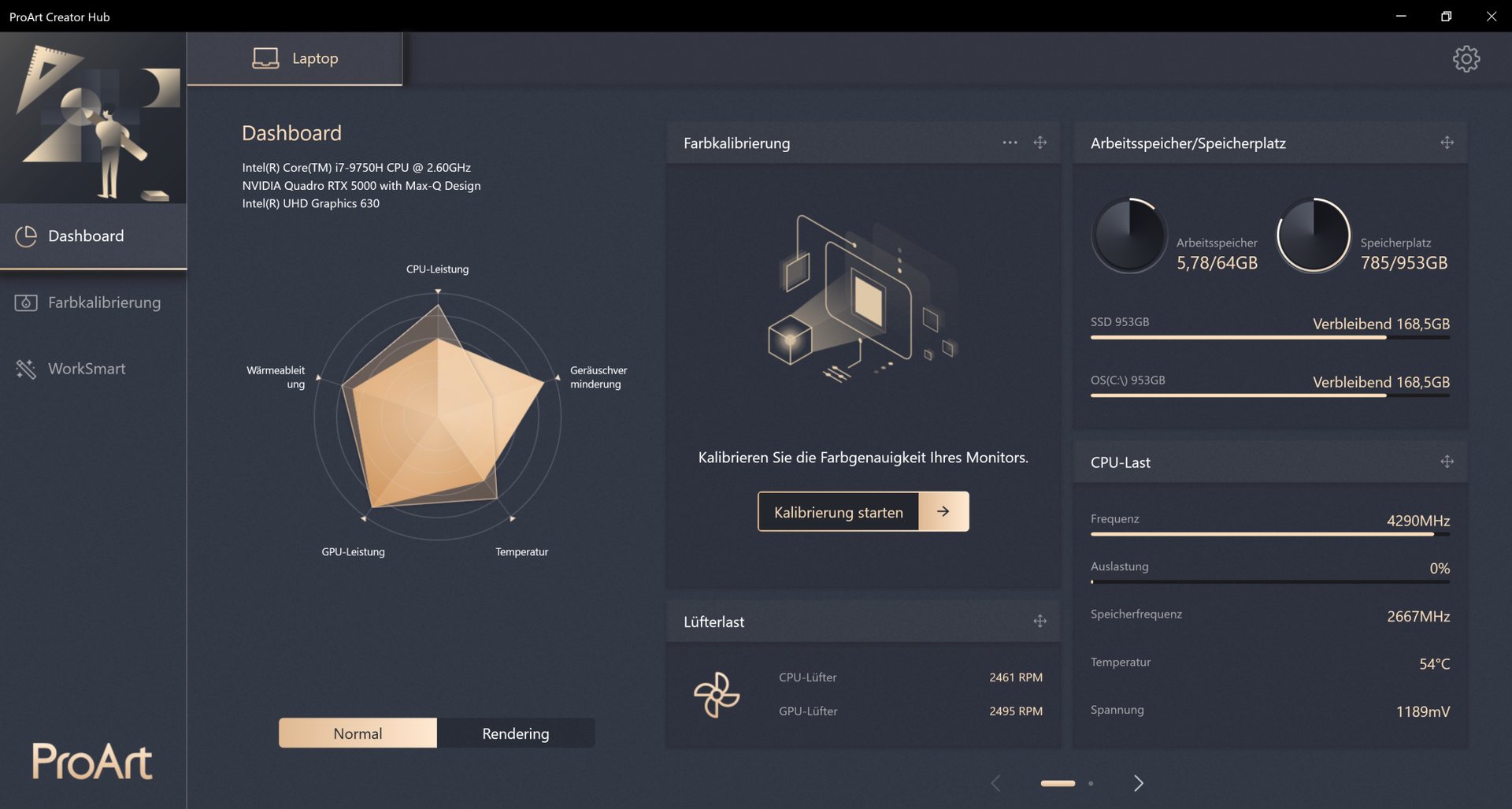Select the first page indicator dash
Viewport: 1512px width, 809px height.
pos(1058,784)
